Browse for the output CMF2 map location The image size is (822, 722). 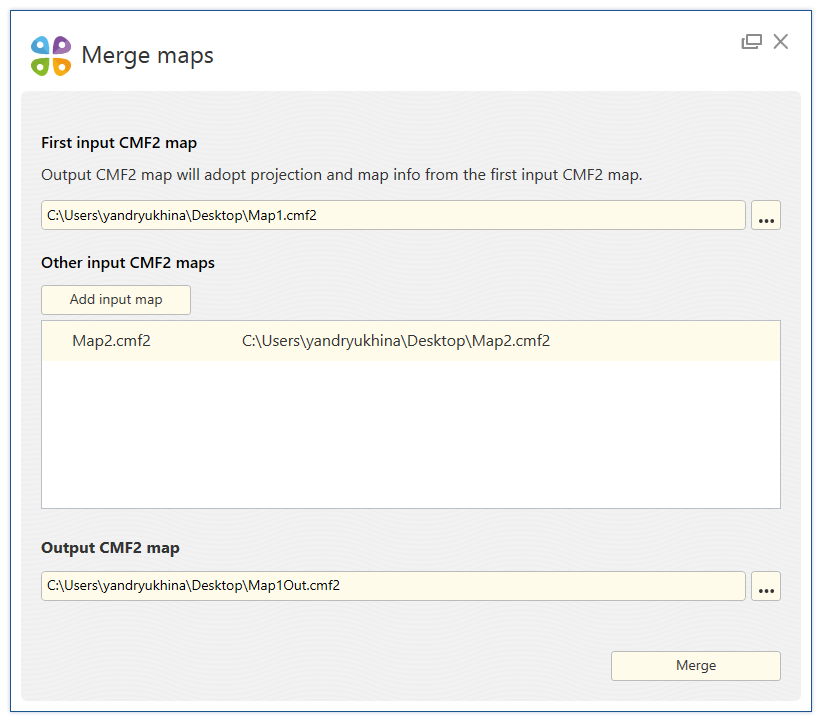[x=765, y=586]
